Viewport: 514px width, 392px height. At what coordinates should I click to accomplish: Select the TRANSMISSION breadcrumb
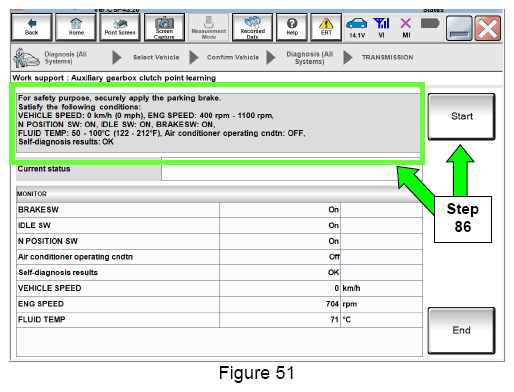(387, 57)
